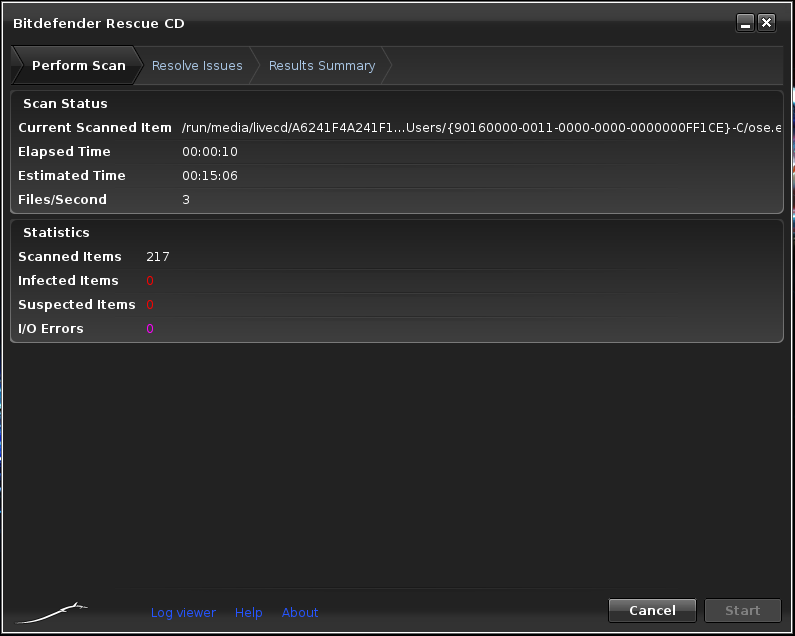The height and width of the screenshot is (636, 795).
Task: Click the Infected Items zero count
Action: 150,280
